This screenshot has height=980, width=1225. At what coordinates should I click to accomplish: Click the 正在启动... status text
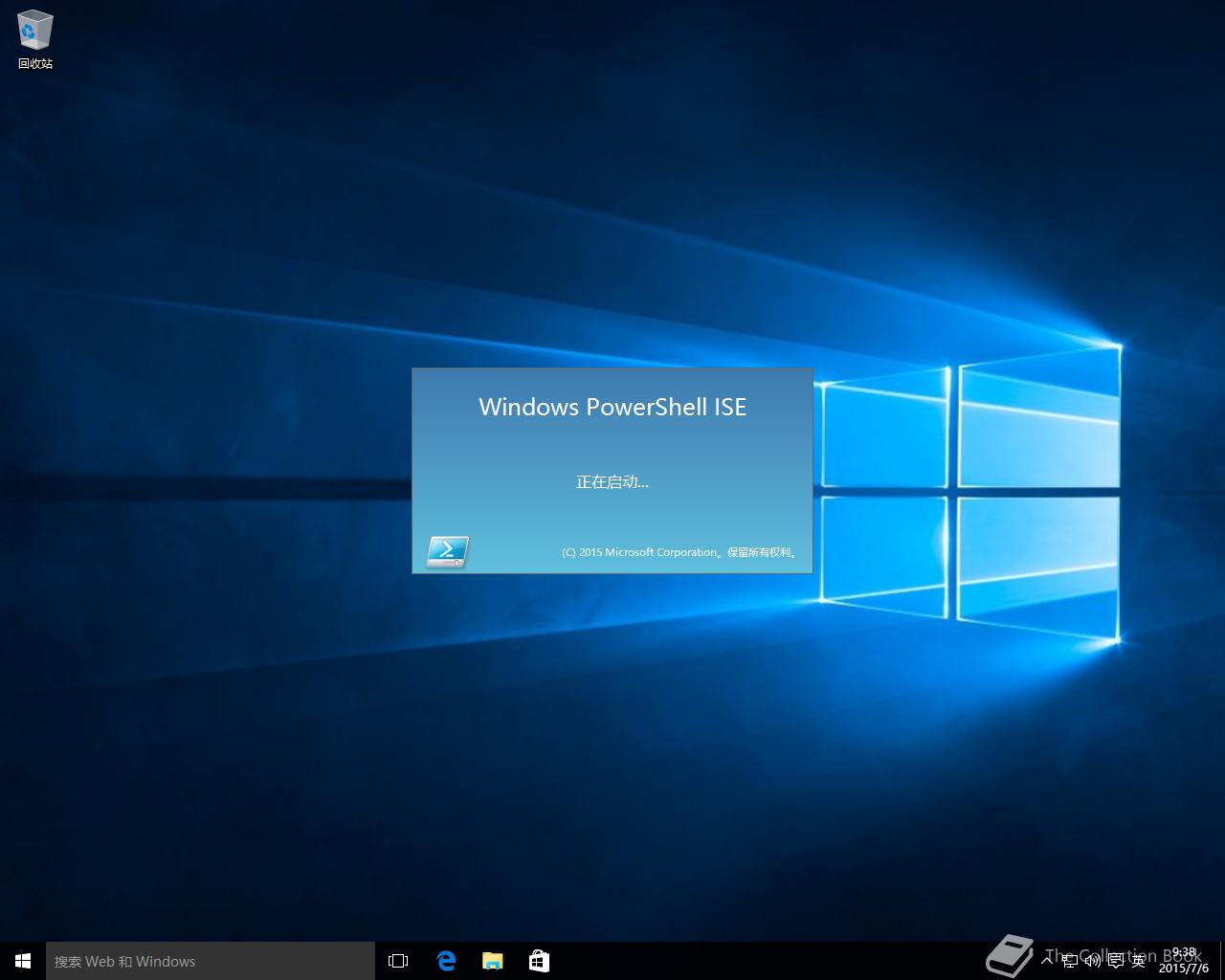612,482
